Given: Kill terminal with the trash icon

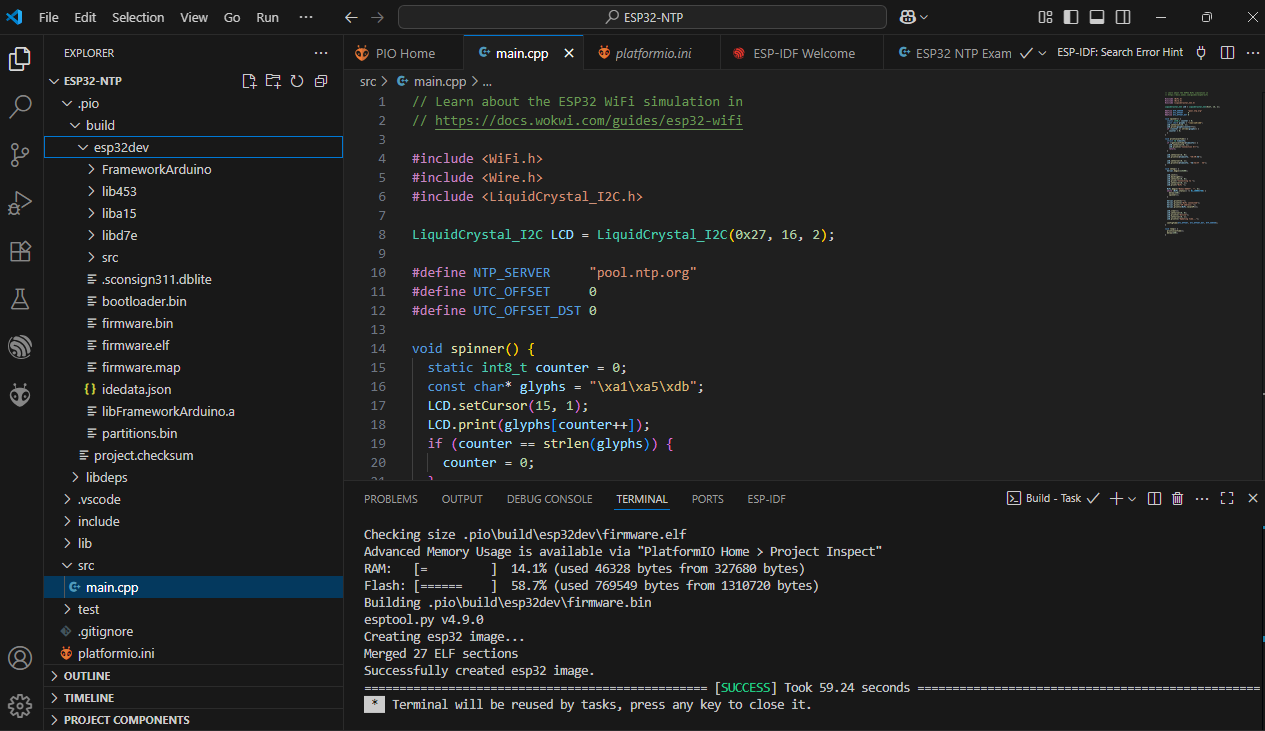Looking at the screenshot, I should (x=1177, y=498).
